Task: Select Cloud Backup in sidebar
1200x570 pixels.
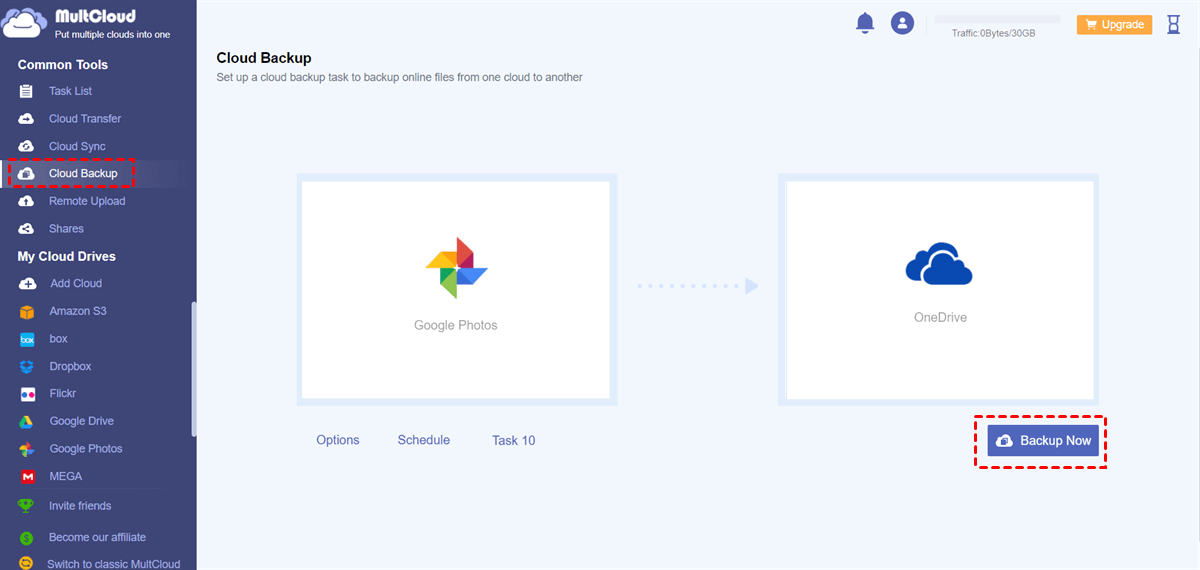Action: (x=83, y=174)
